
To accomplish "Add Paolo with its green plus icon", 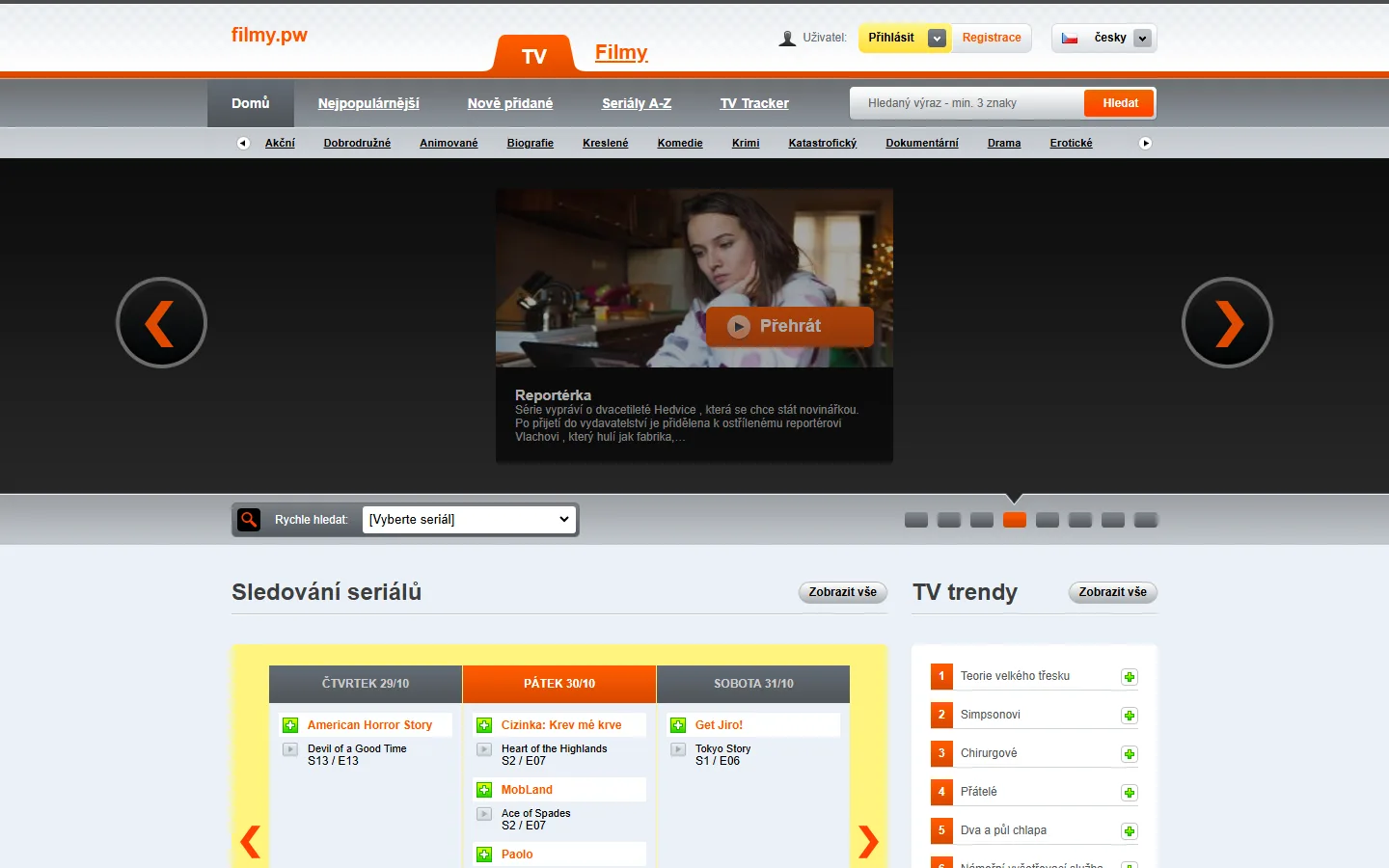I will click(x=484, y=854).
